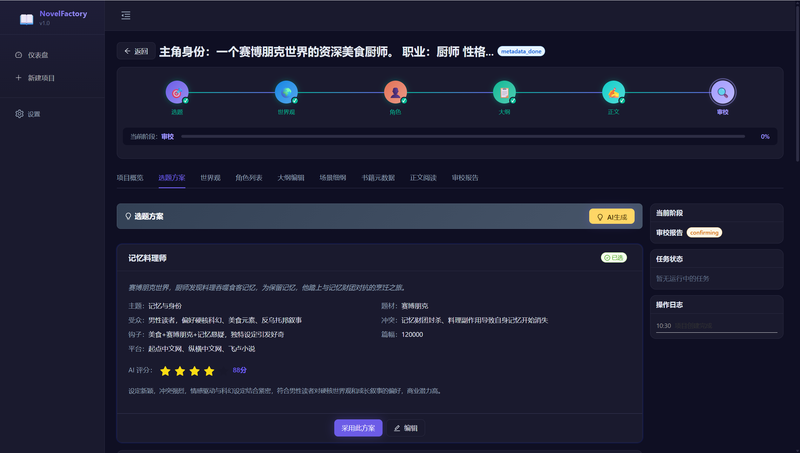Click the 题材 value 赛博朋克

[x=415, y=306]
